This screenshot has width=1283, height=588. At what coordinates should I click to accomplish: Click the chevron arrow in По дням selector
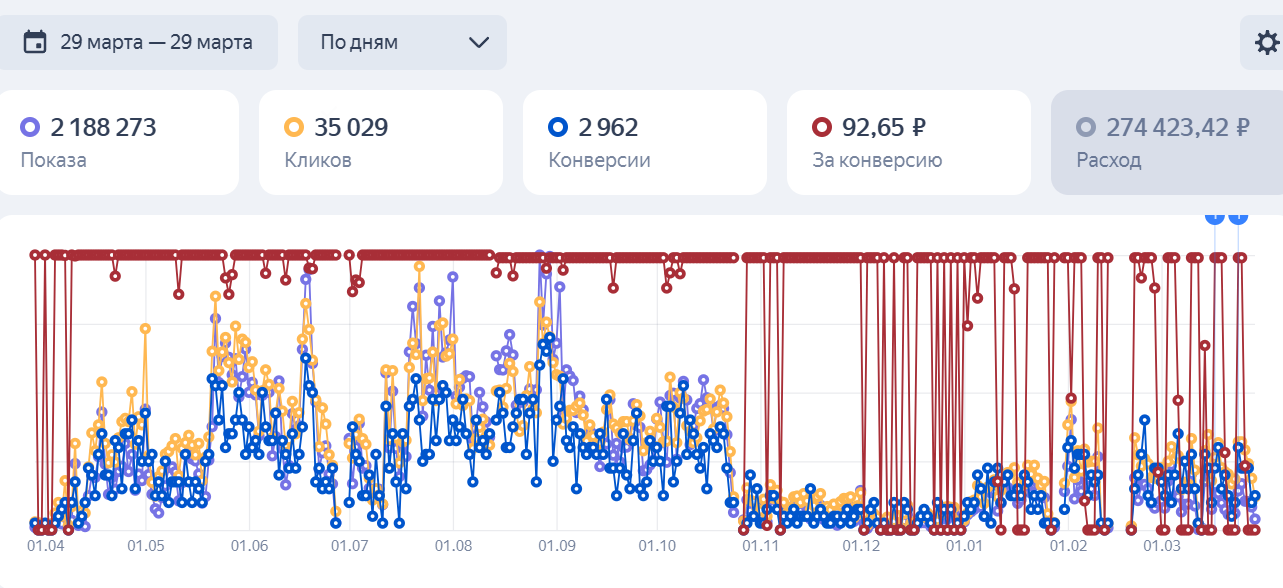[479, 42]
